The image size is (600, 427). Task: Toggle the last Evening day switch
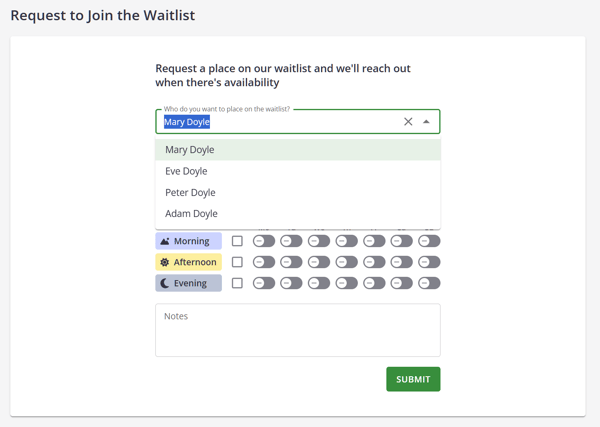429,283
